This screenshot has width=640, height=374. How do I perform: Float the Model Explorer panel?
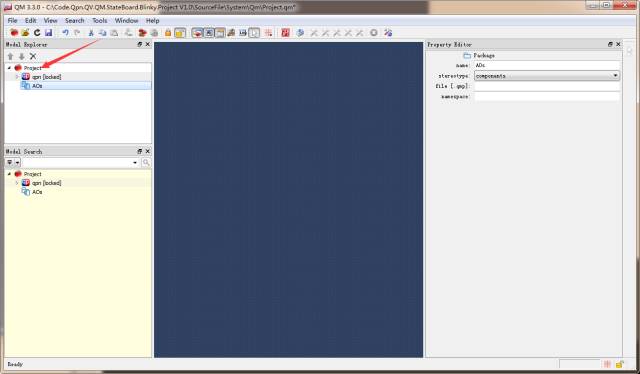(x=140, y=44)
